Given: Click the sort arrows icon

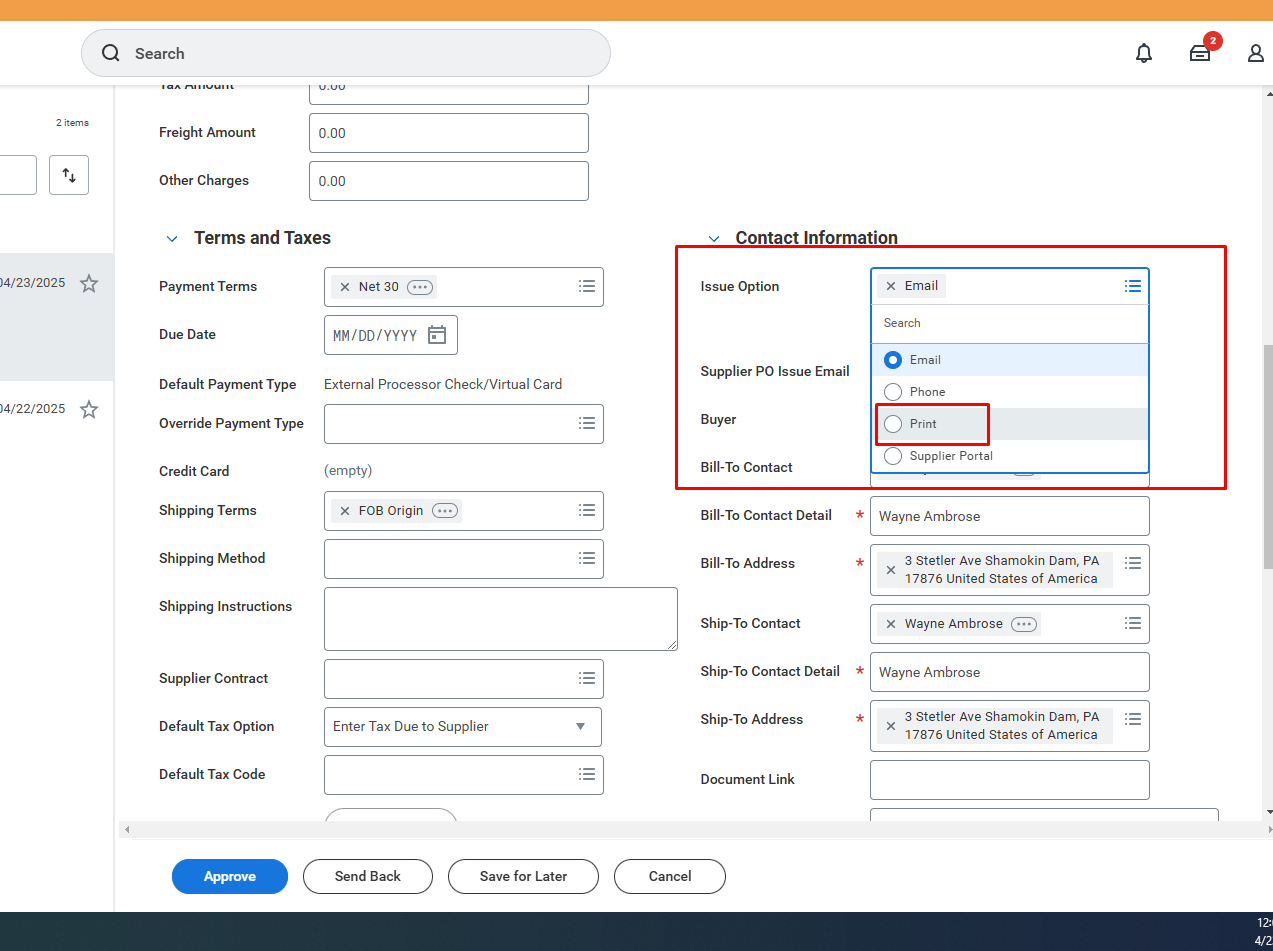Looking at the screenshot, I should [69, 175].
